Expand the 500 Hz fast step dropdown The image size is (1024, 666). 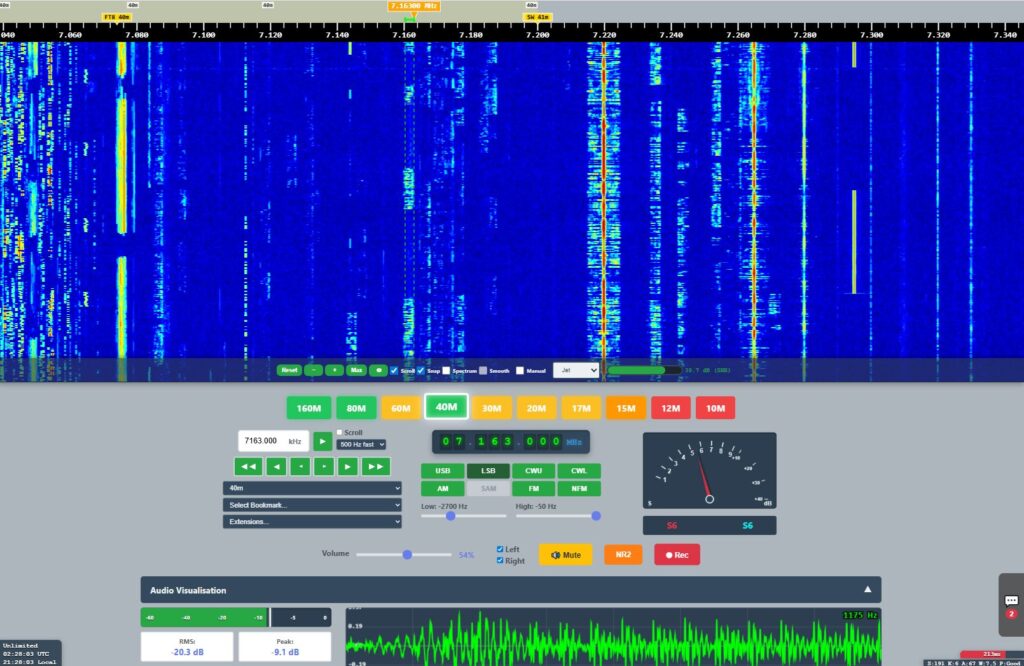[361, 444]
